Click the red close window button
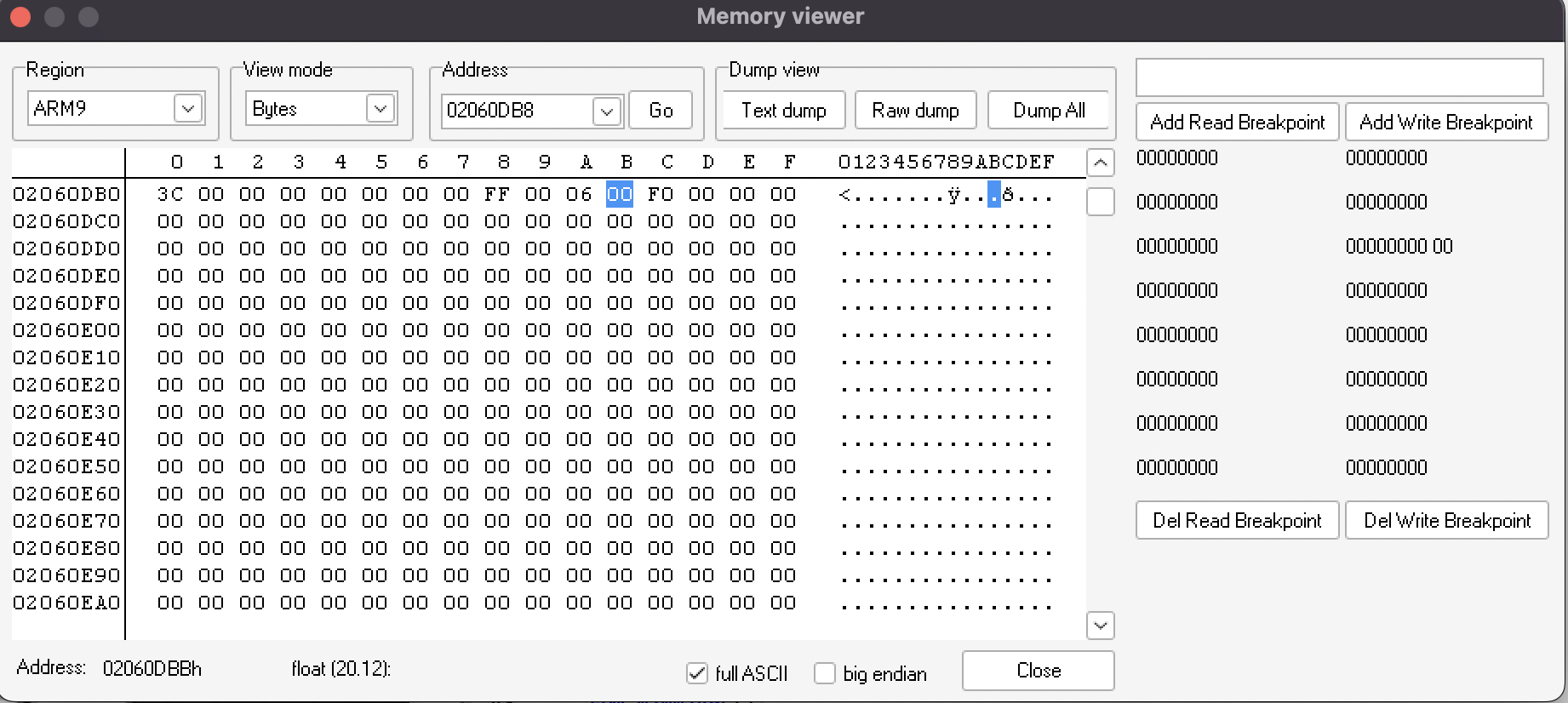The width and height of the screenshot is (1568, 703). point(20,17)
